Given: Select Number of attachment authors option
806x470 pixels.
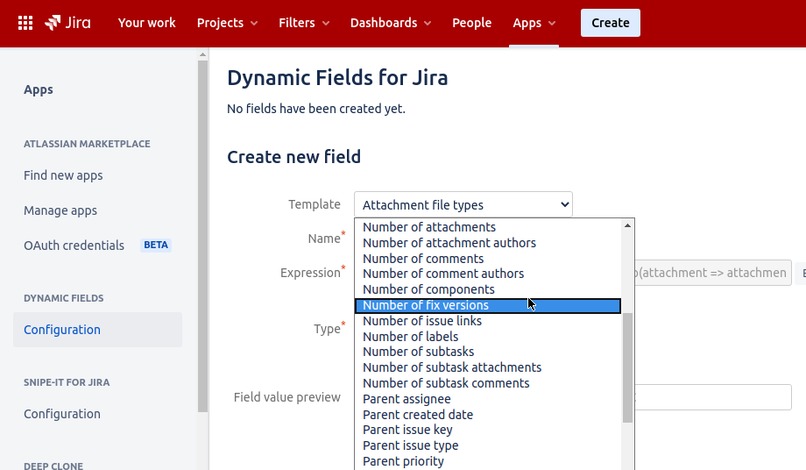Looking at the screenshot, I should click(488, 243).
